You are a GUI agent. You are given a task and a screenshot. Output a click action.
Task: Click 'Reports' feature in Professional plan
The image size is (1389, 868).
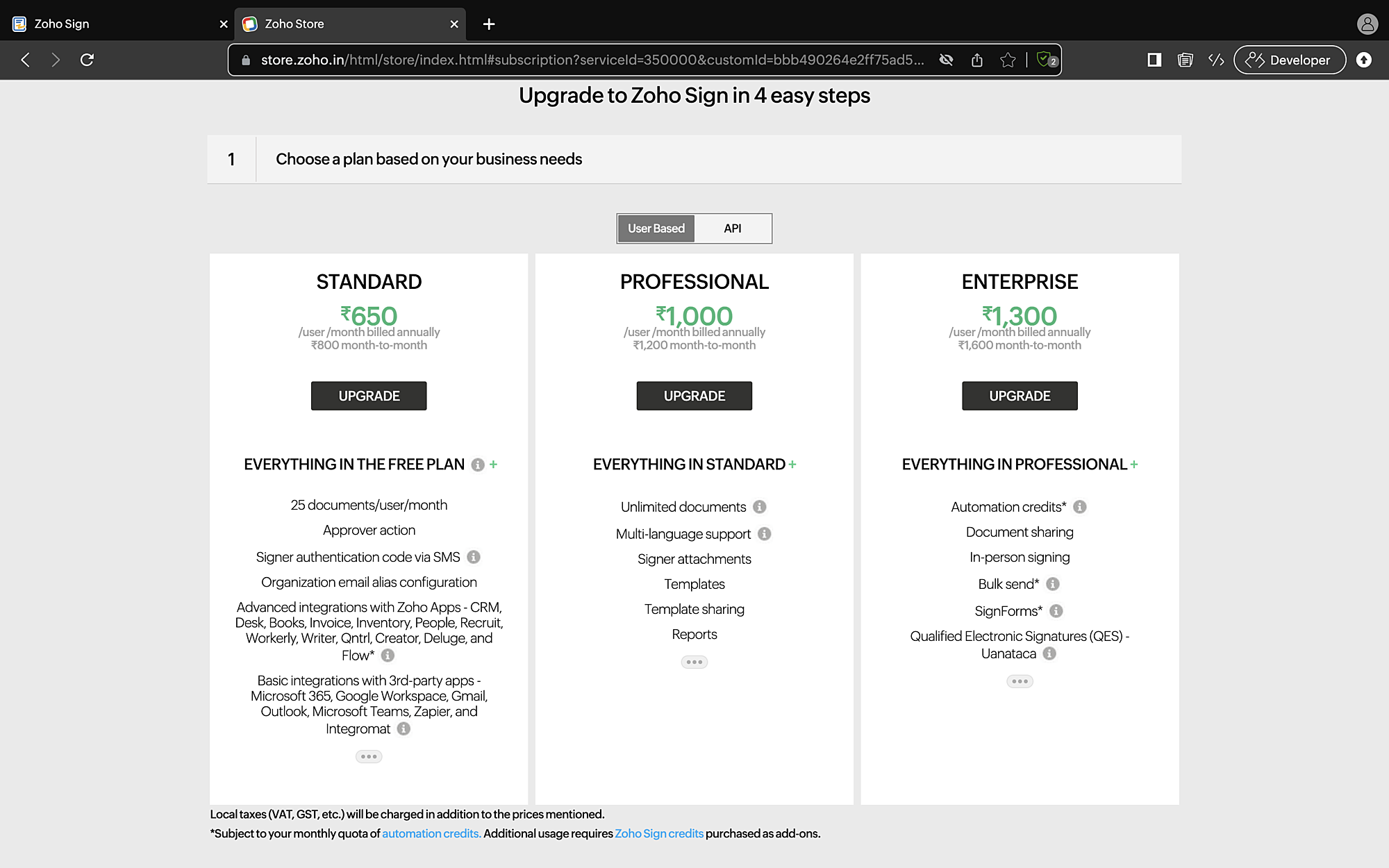(x=694, y=634)
